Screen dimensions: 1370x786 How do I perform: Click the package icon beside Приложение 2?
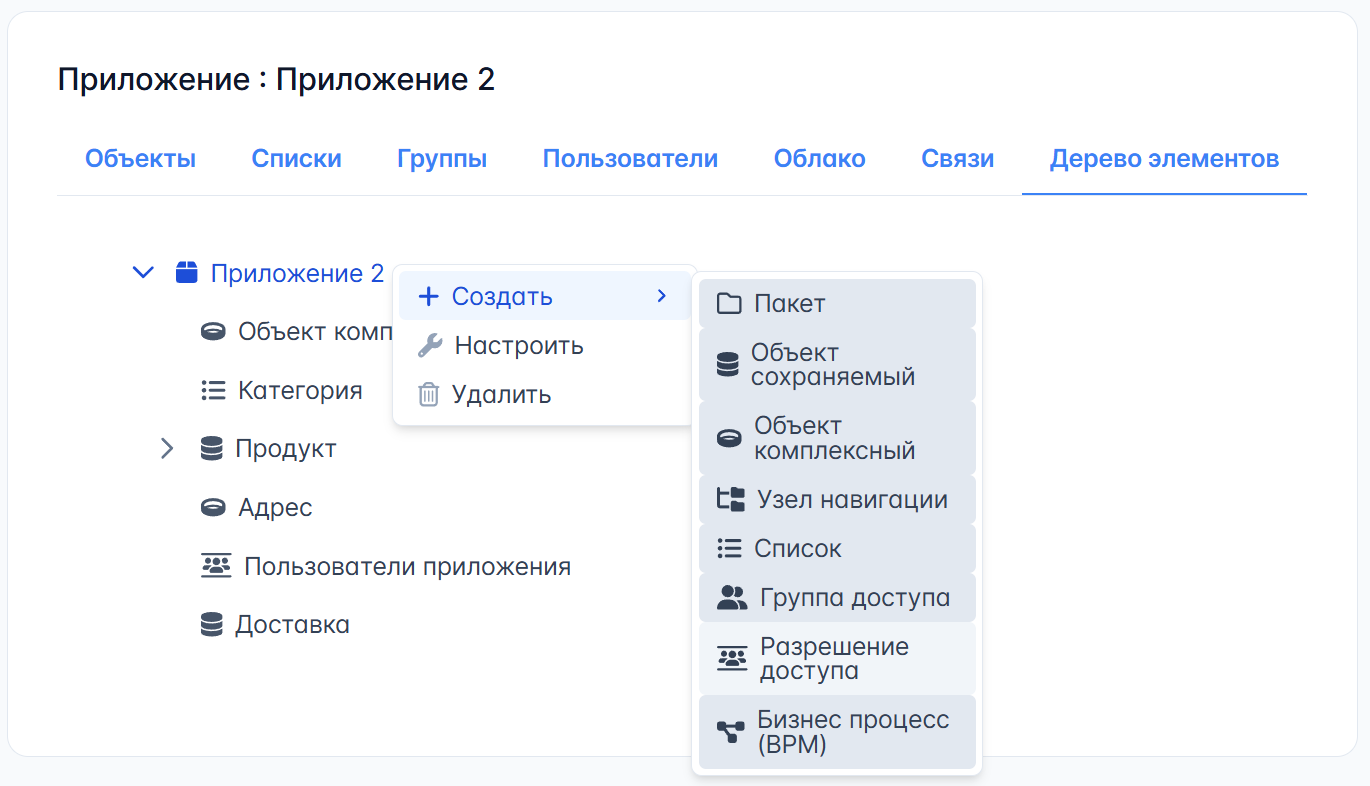pos(186,273)
